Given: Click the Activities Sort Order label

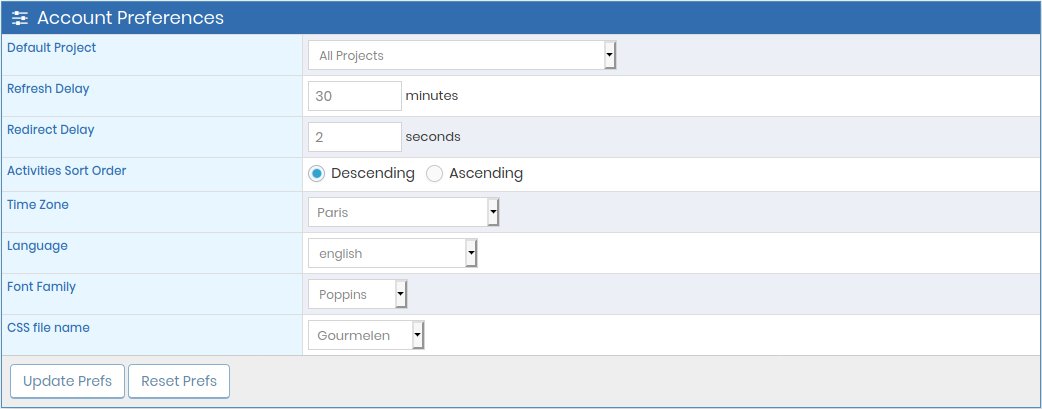Looking at the screenshot, I should coord(66,170).
